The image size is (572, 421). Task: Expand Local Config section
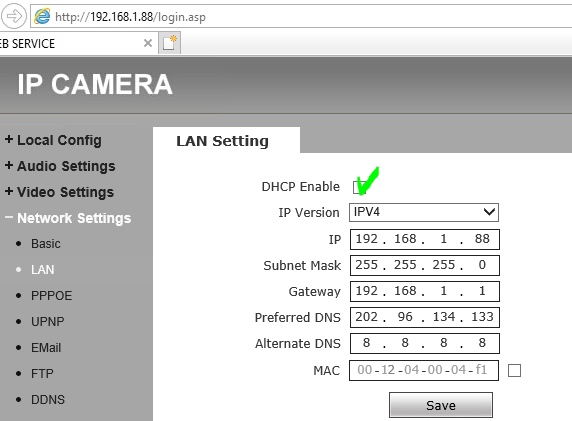pos(53,140)
